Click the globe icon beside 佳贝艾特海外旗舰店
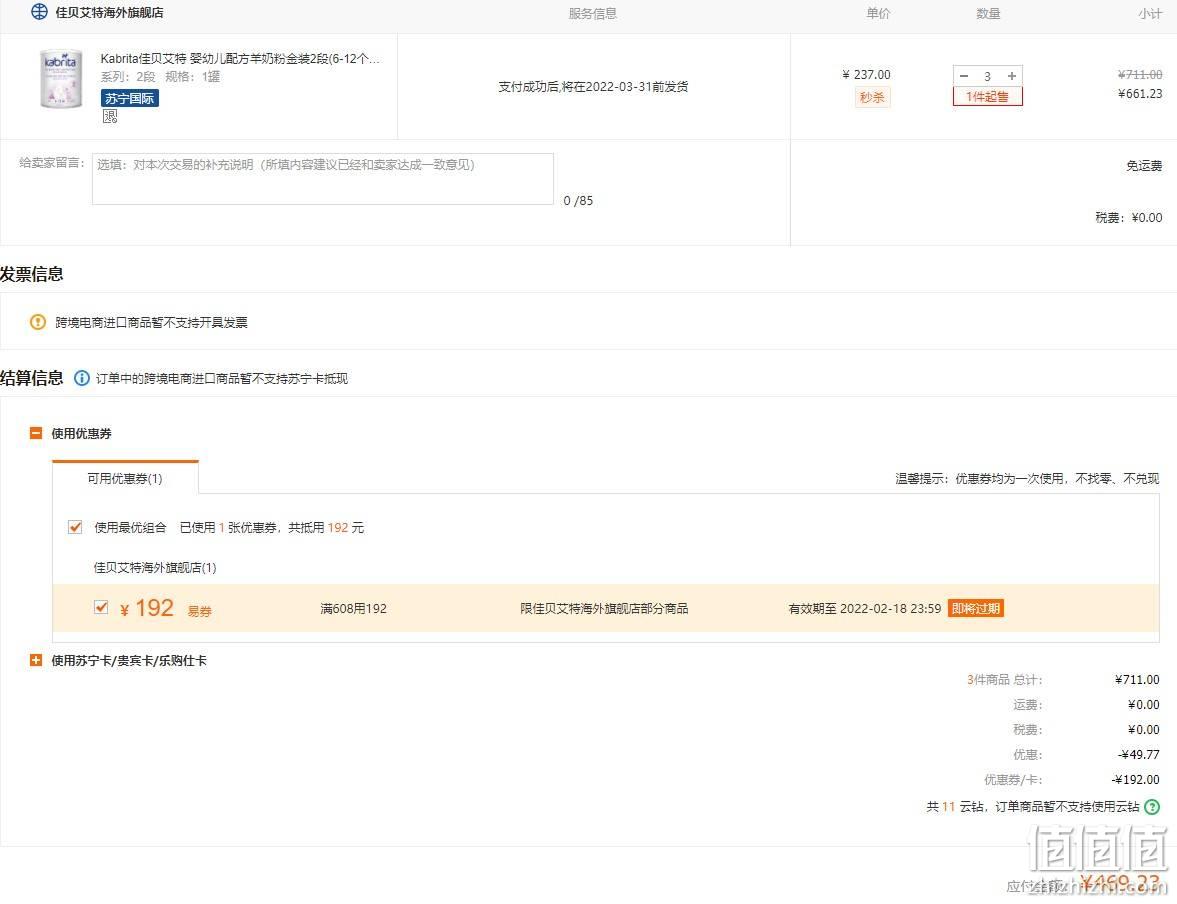This screenshot has height=904, width=1177. click(39, 12)
